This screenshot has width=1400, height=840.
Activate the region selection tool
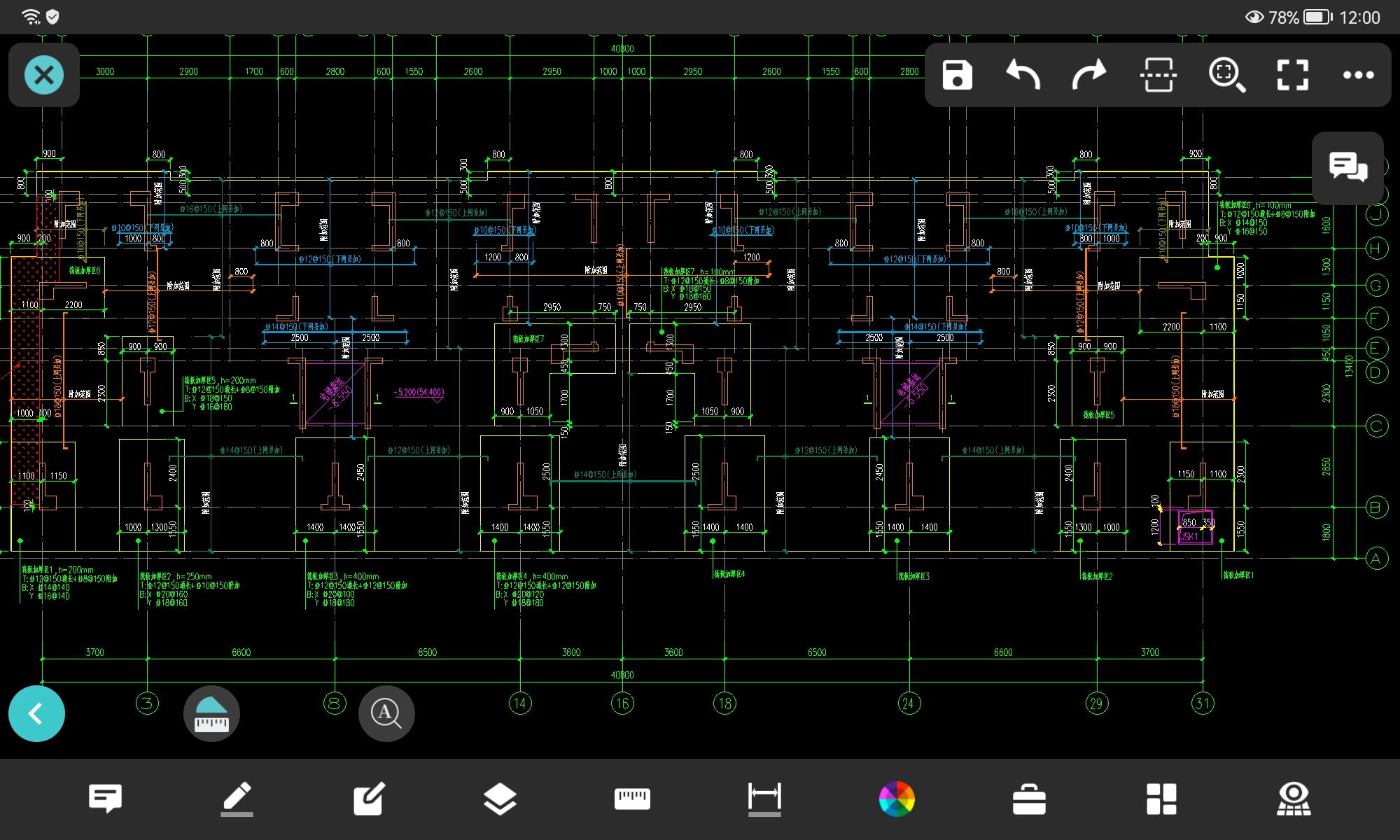(1158, 75)
